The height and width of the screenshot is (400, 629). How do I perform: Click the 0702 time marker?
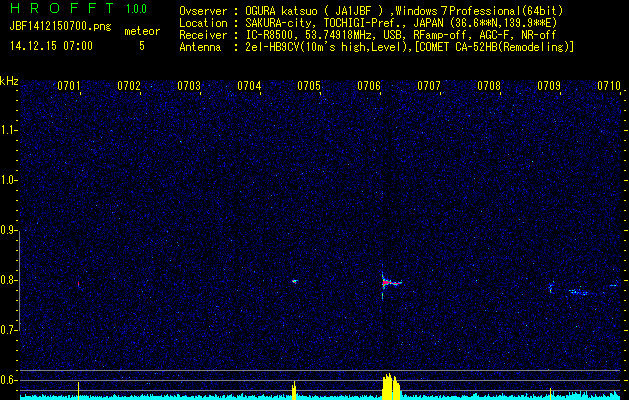click(129, 86)
